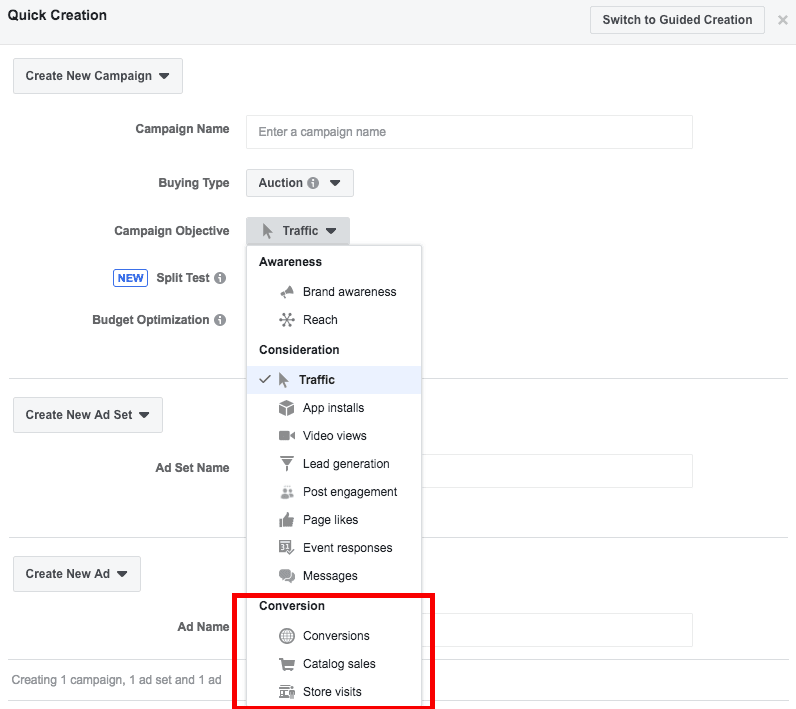
Task: Select App installs objective
Action: (334, 408)
